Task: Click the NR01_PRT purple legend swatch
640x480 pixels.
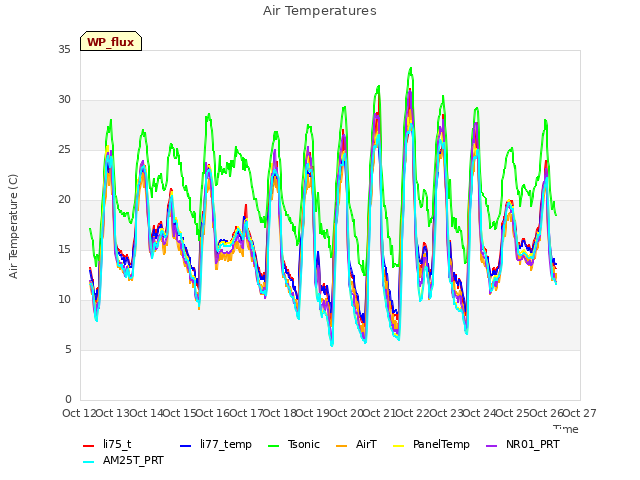Action: 491,446
